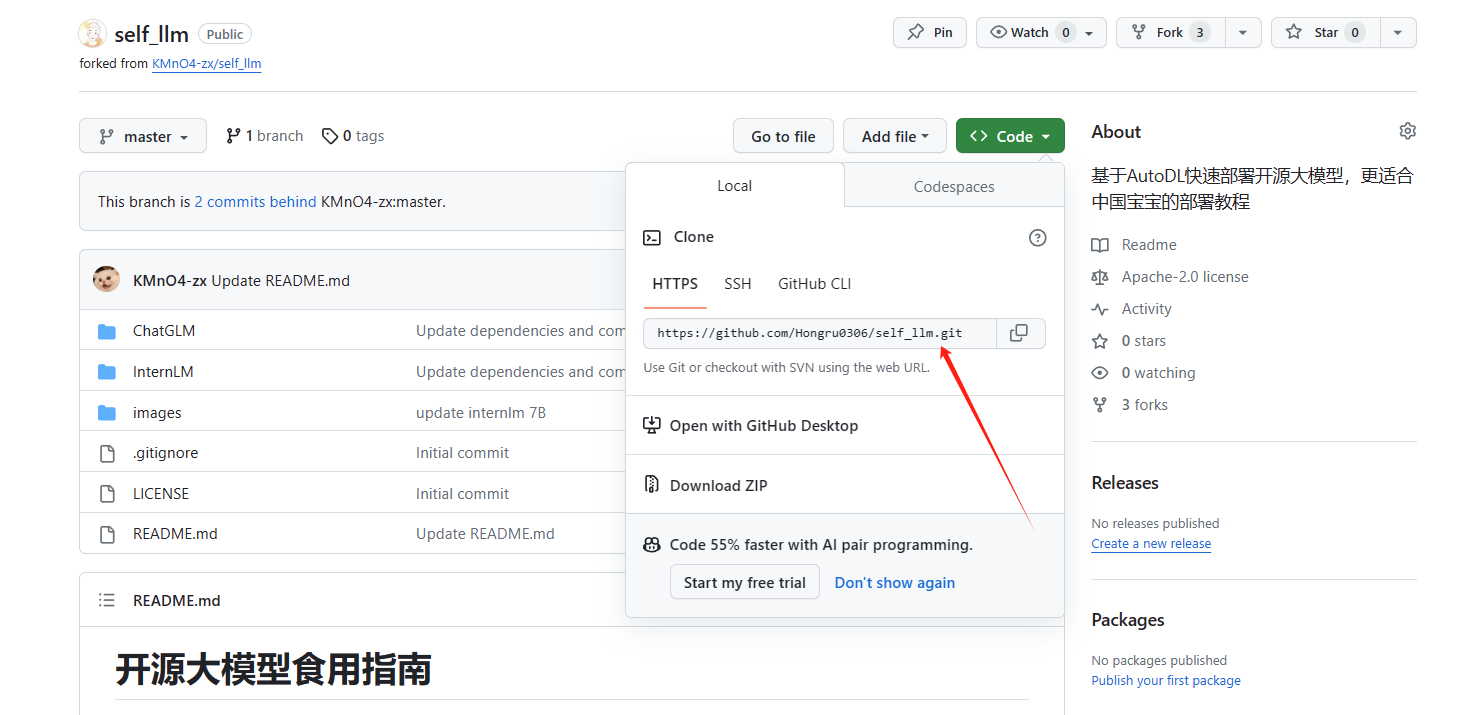This screenshot has height=715, width=1476.
Task: Fork the repository
Action: click(1169, 32)
